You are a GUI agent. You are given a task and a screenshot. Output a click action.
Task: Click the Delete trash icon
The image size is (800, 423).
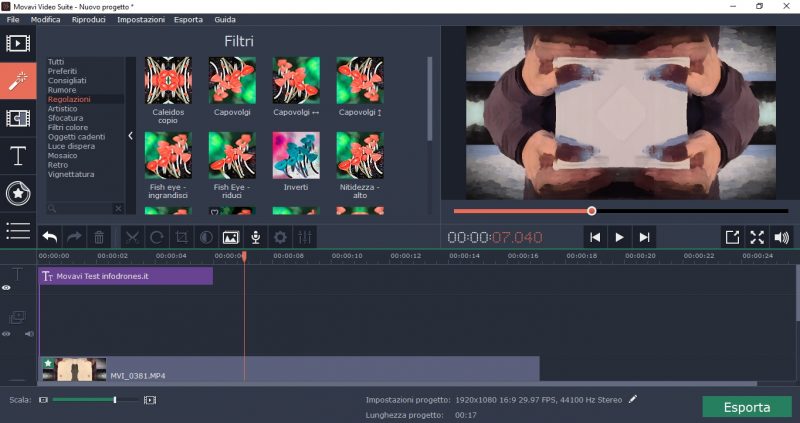point(99,237)
